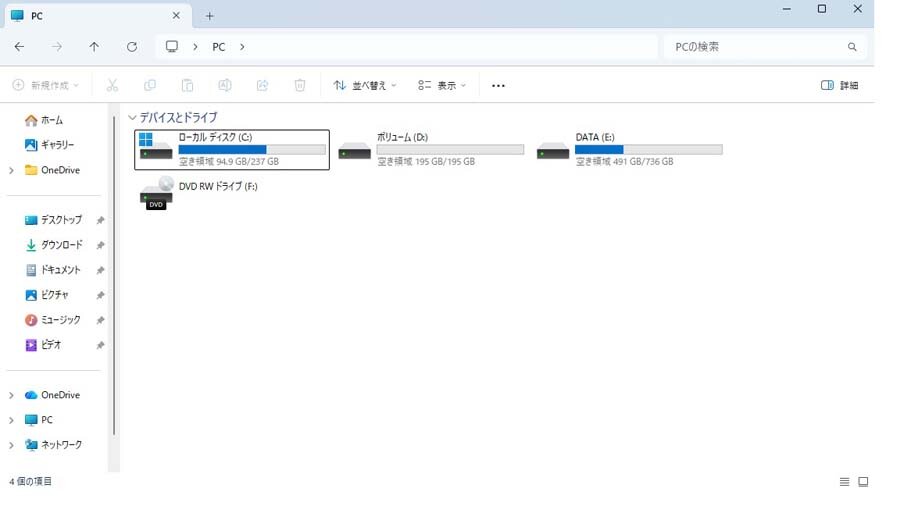Select cloud OneDrive in sidebar
The image size is (900, 506).
coord(52,395)
